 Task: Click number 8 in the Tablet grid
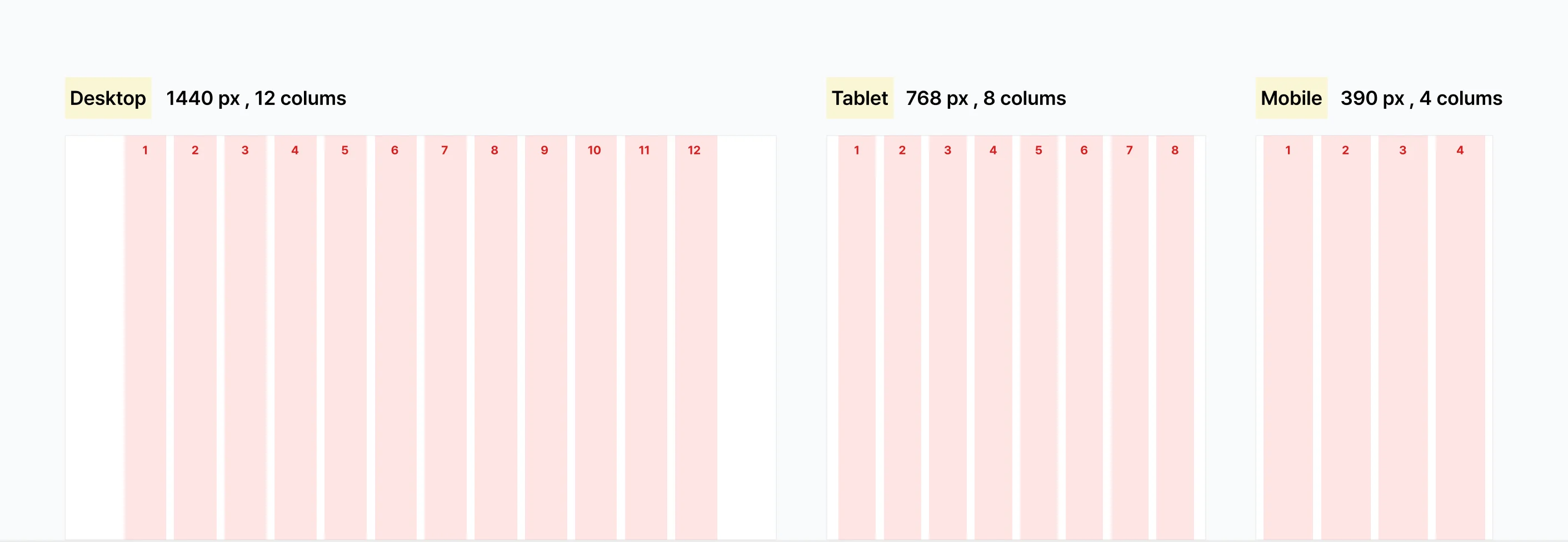[1175, 150]
